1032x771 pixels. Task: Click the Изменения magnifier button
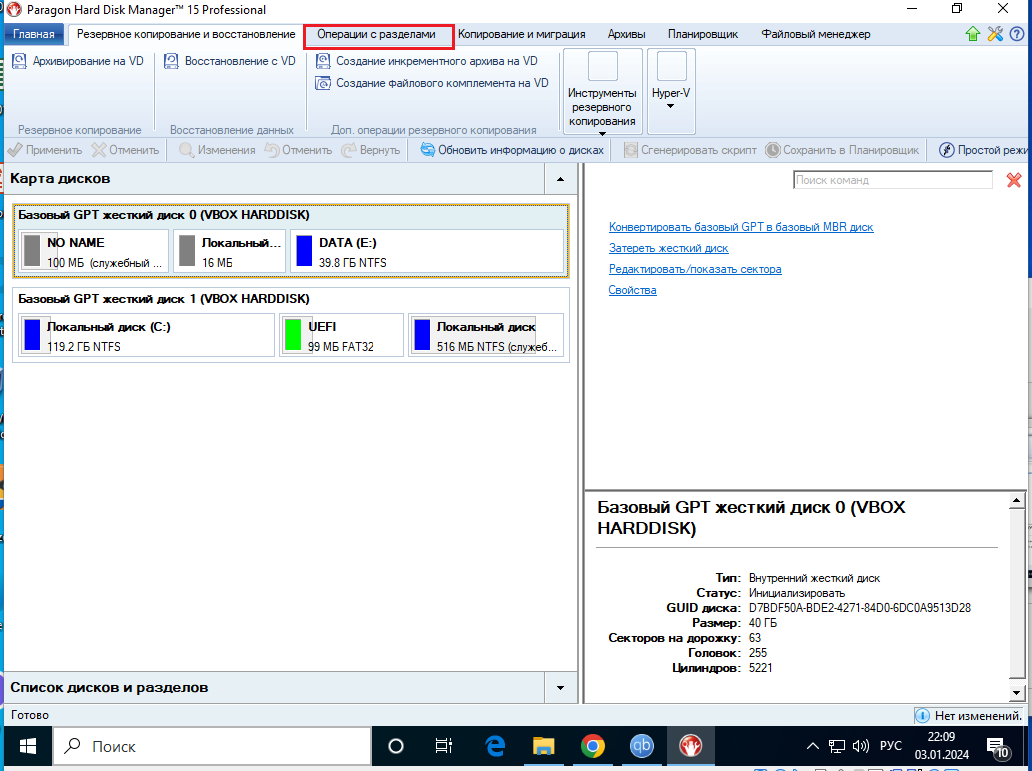[x=217, y=150]
